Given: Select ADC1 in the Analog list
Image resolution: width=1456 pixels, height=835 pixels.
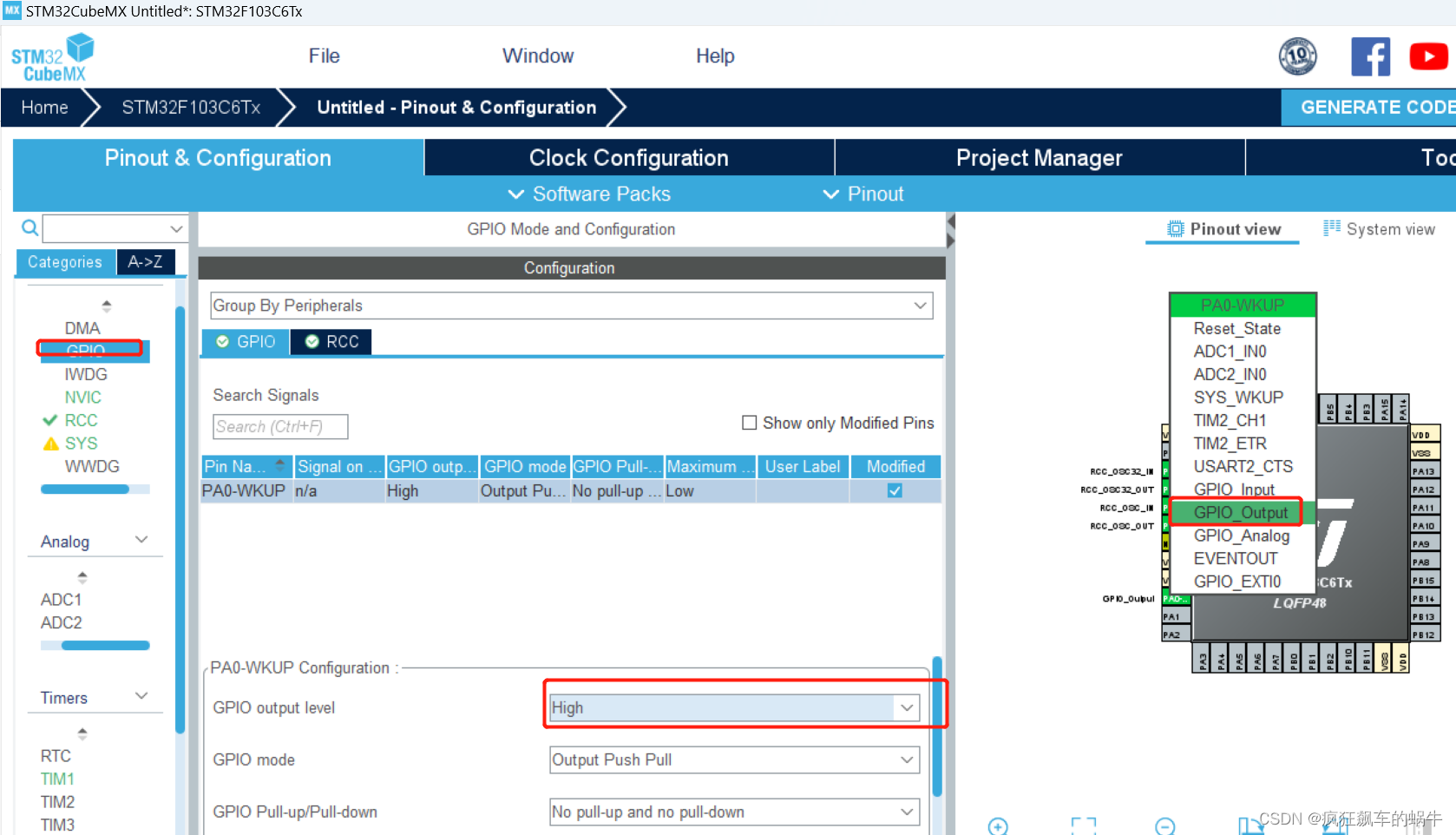Looking at the screenshot, I should pos(61,600).
